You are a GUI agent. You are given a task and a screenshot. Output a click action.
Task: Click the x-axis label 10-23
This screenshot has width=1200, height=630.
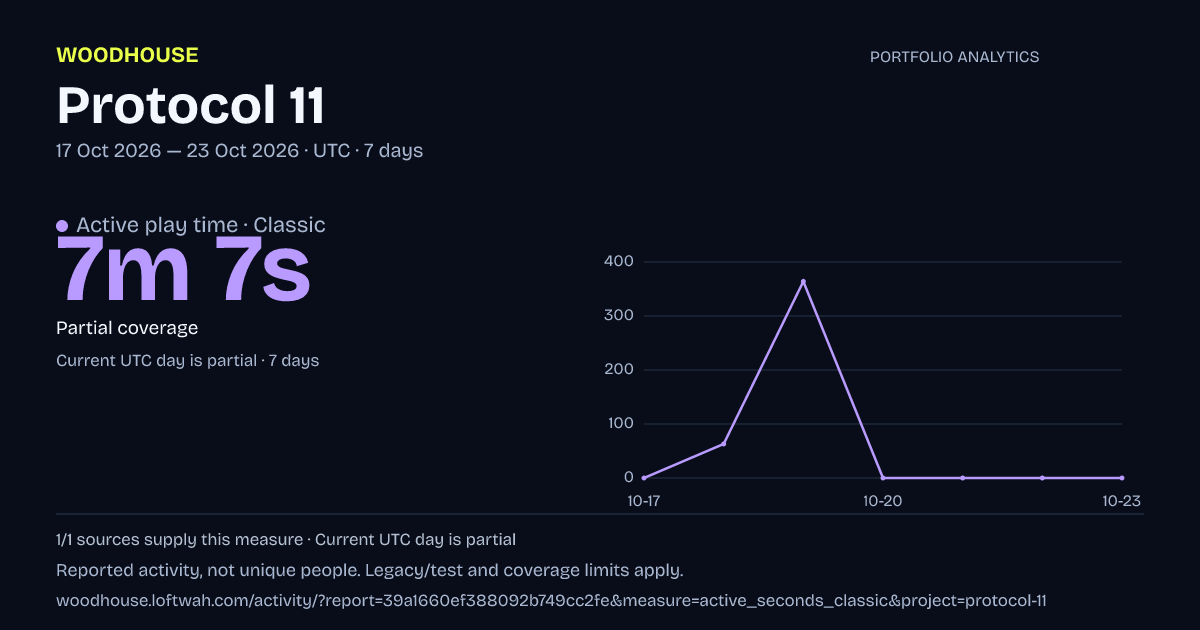coord(1122,501)
